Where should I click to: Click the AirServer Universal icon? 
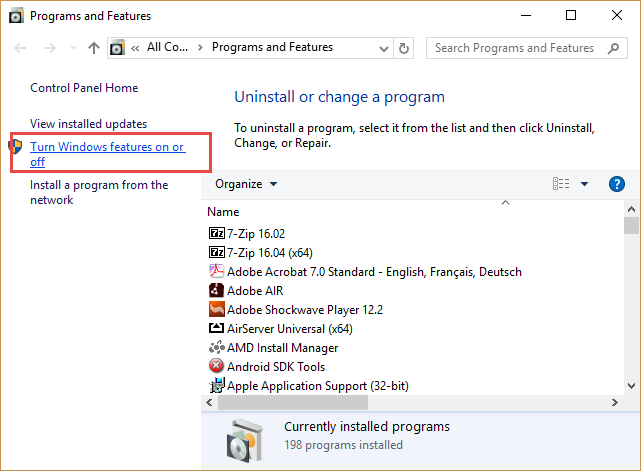tap(216, 328)
